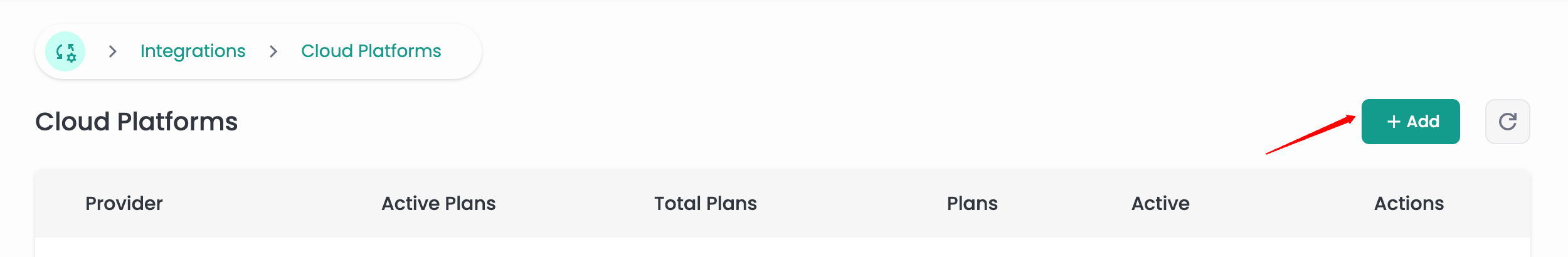1568x257 pixels.
Task: Click the refresh icon button
Action: pyautogui.click(x=1507, y=122)
